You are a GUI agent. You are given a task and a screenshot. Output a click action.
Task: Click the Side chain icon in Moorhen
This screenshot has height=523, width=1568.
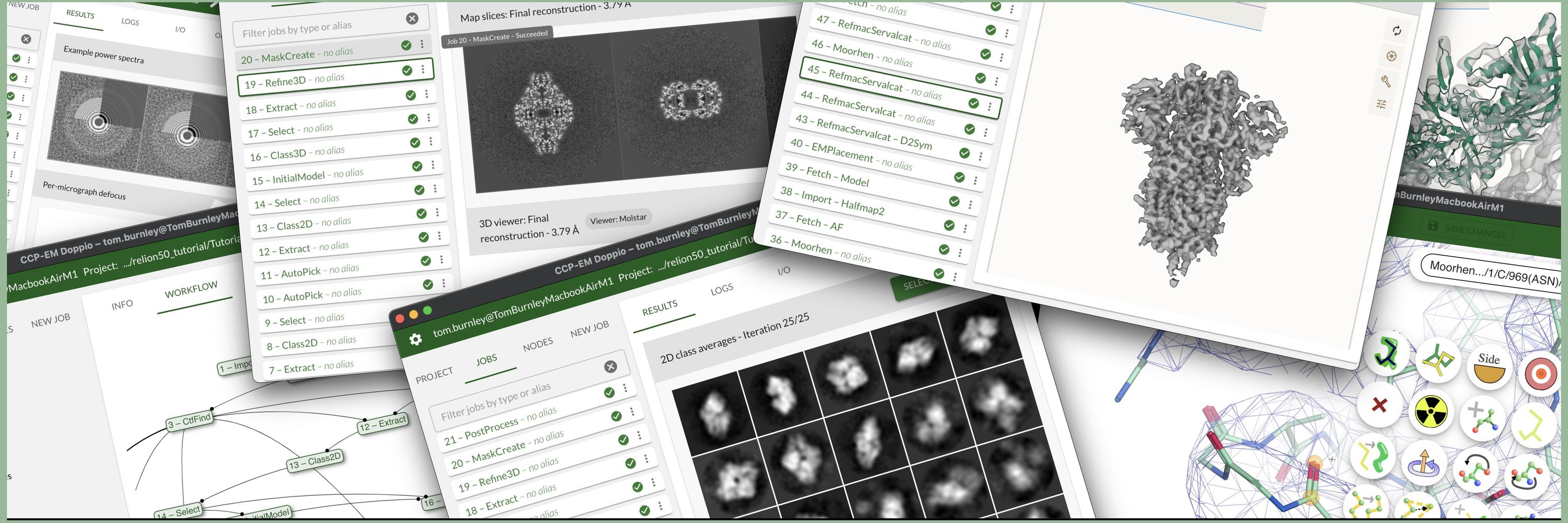tap(1490, 368)
